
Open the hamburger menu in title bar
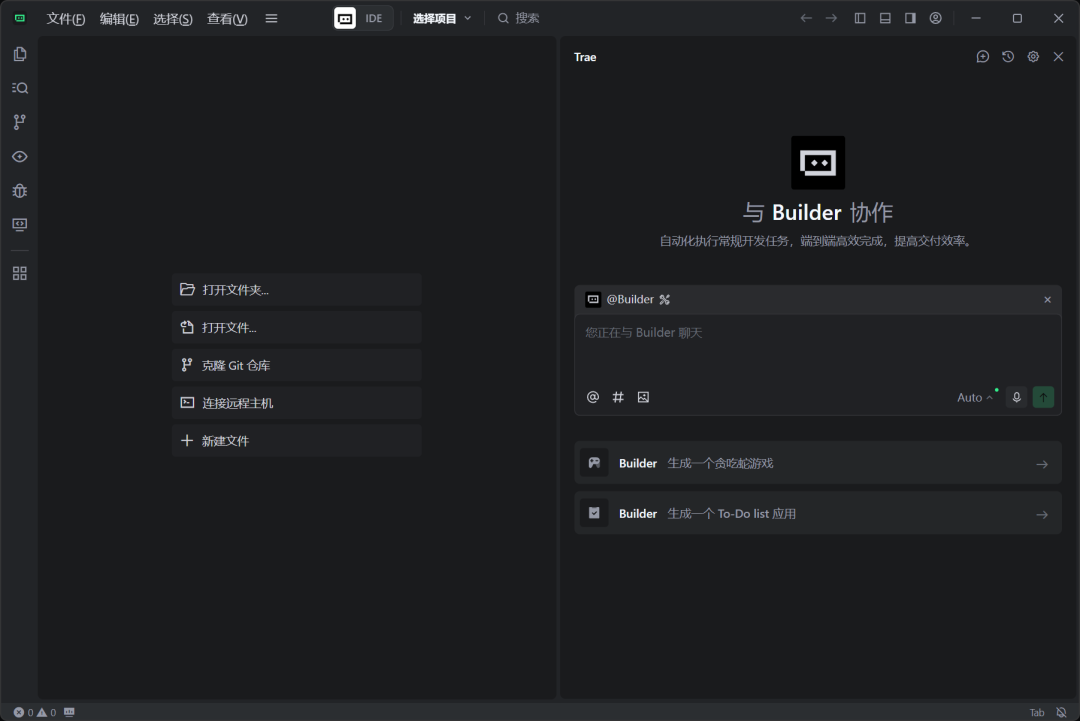point(271,19)
